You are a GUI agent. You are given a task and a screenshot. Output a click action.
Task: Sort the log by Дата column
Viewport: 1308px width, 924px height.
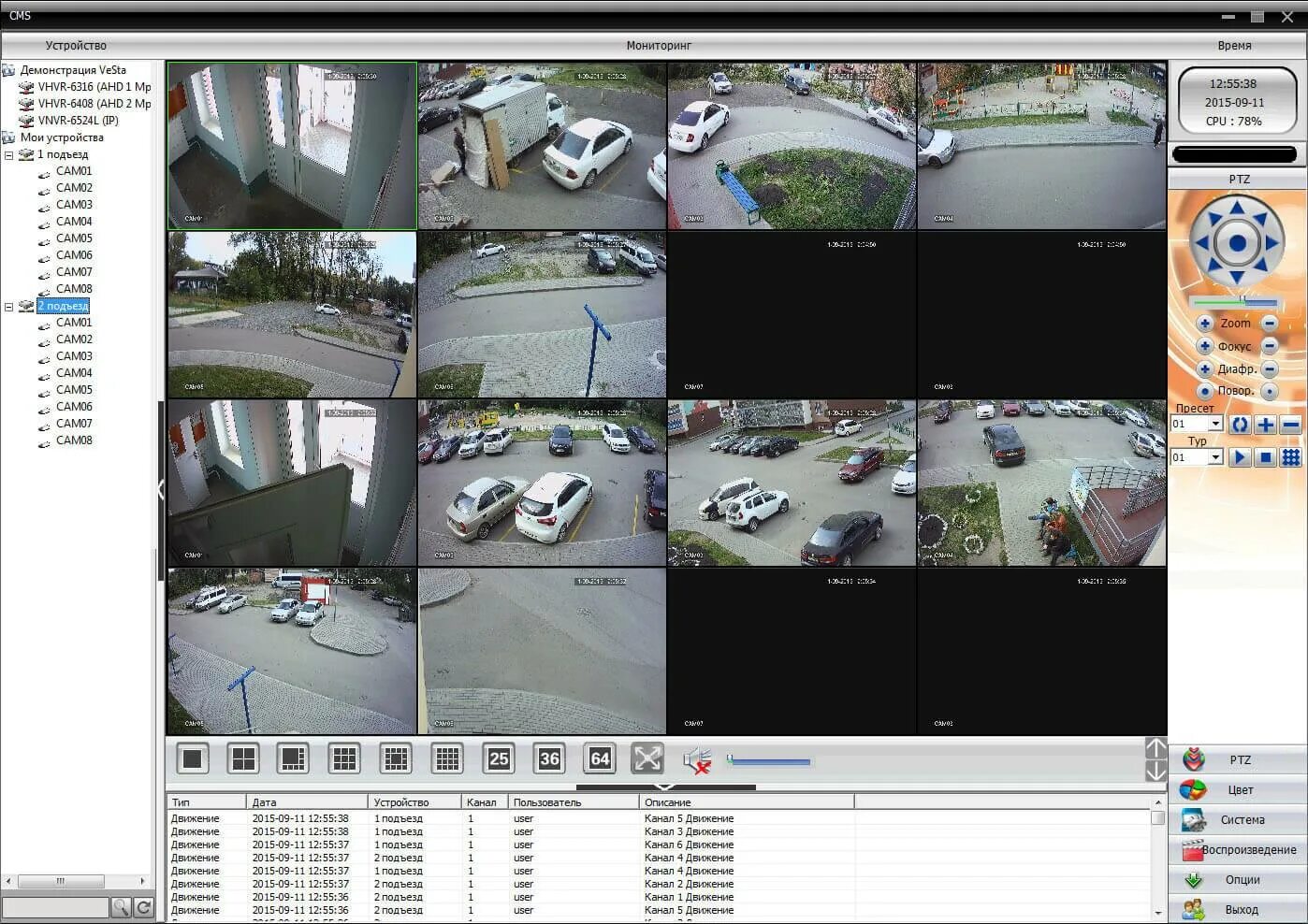pos(308,802)
